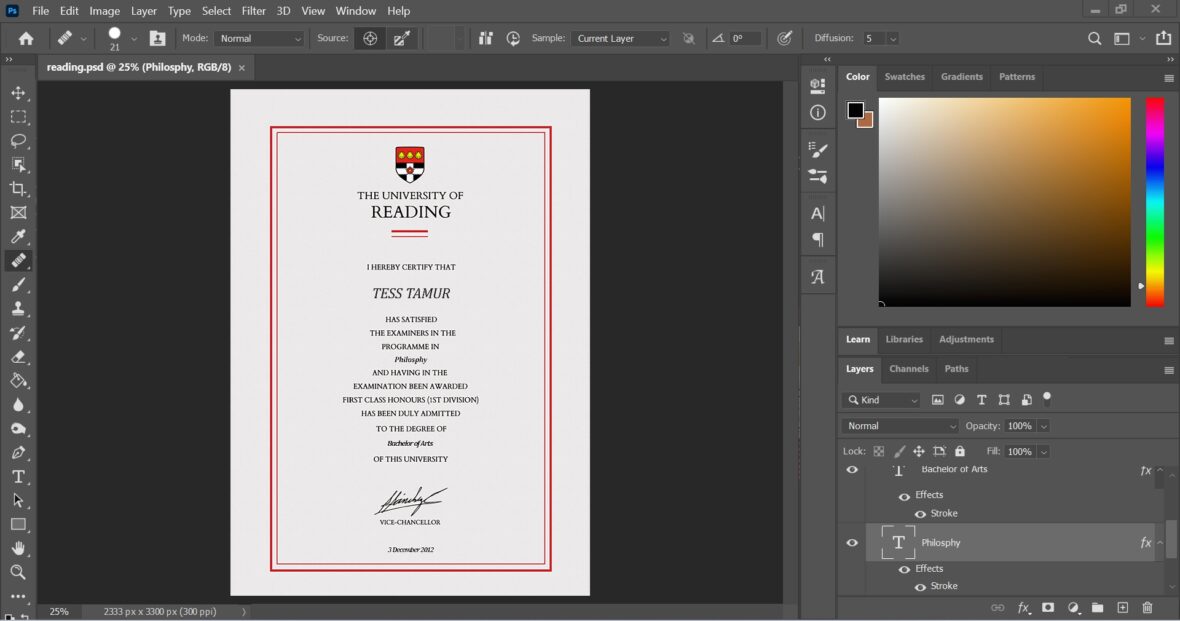
Task: Open the Add a layer style menu
Action: coord(1023,607)
